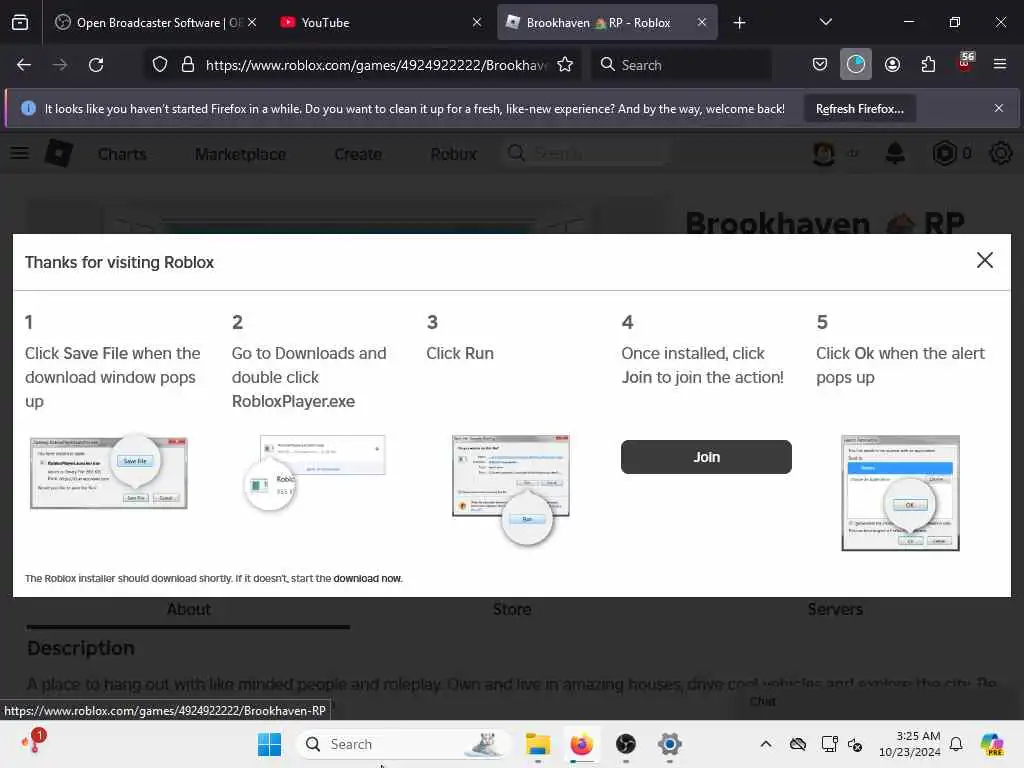
Task: Open Windows notification bell
Action: [x=956, y=744]
